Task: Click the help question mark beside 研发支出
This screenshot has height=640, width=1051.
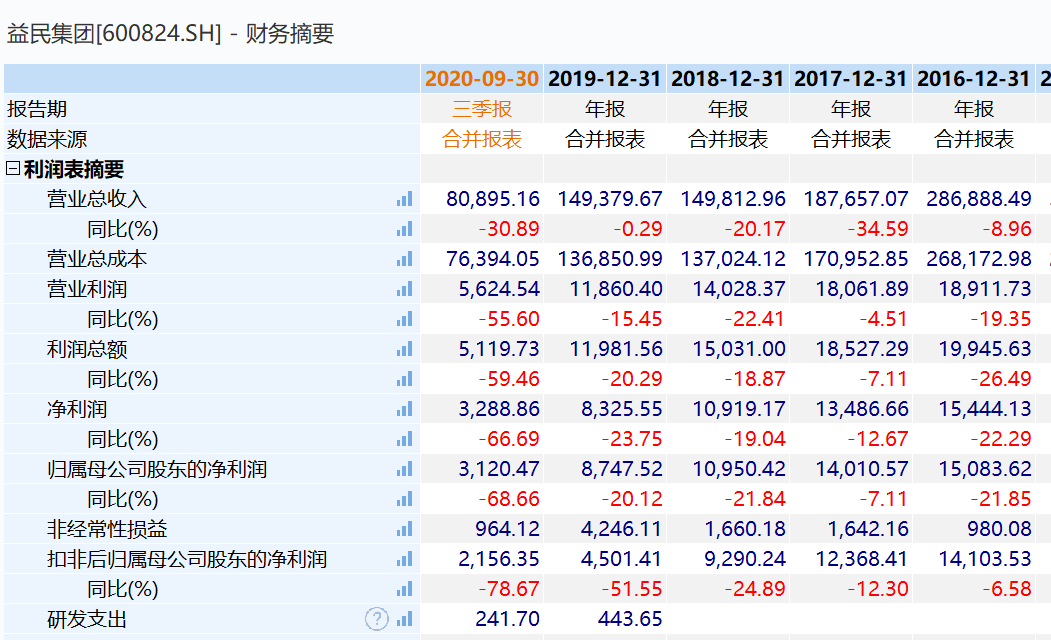Action: 376,619
